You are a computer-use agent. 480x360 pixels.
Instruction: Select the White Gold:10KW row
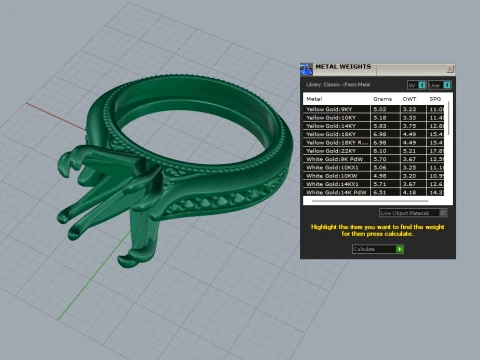(x=373, y=176)
